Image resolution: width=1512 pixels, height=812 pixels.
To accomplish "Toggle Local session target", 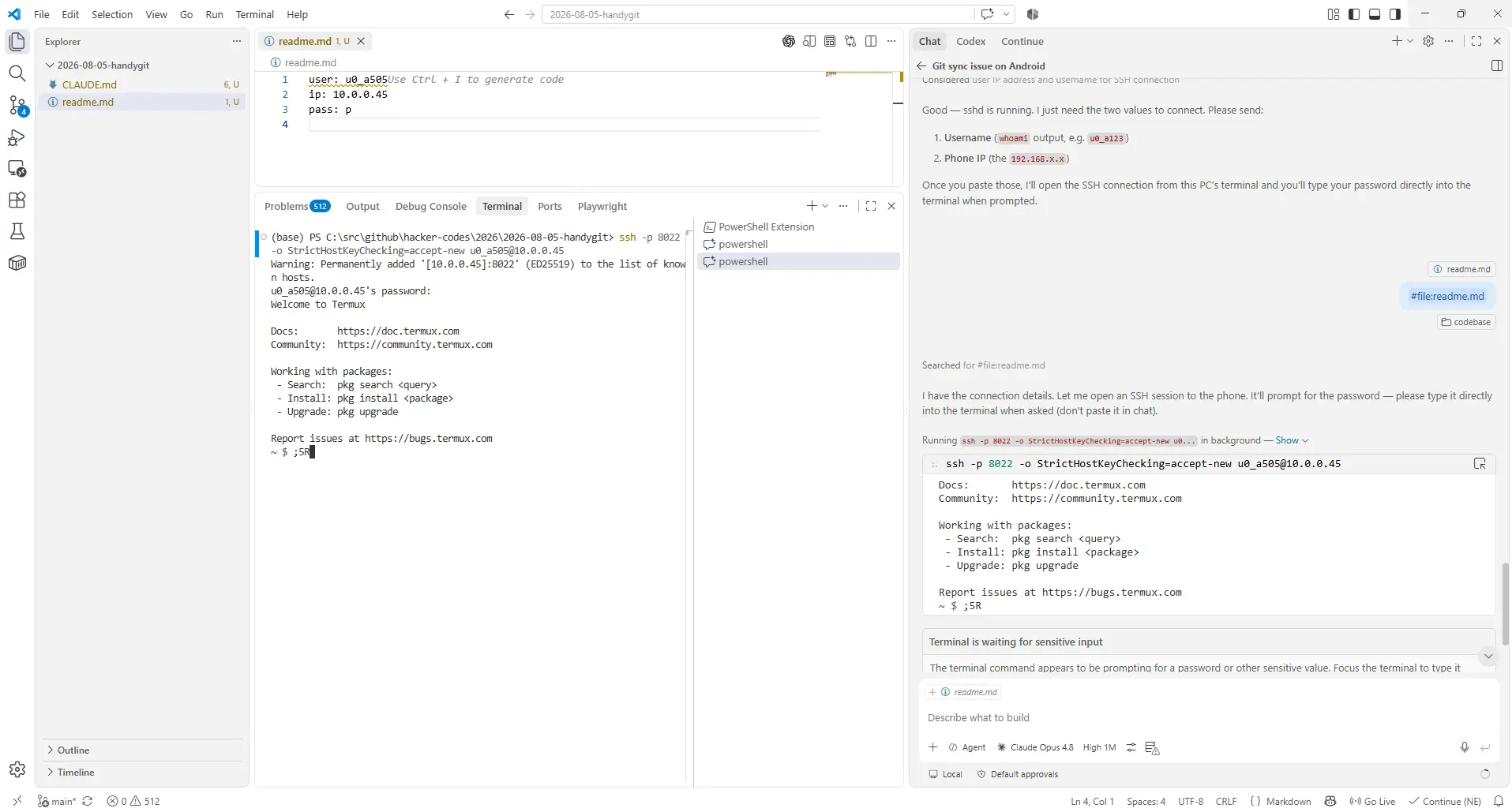I will click(x=945, y=774).
